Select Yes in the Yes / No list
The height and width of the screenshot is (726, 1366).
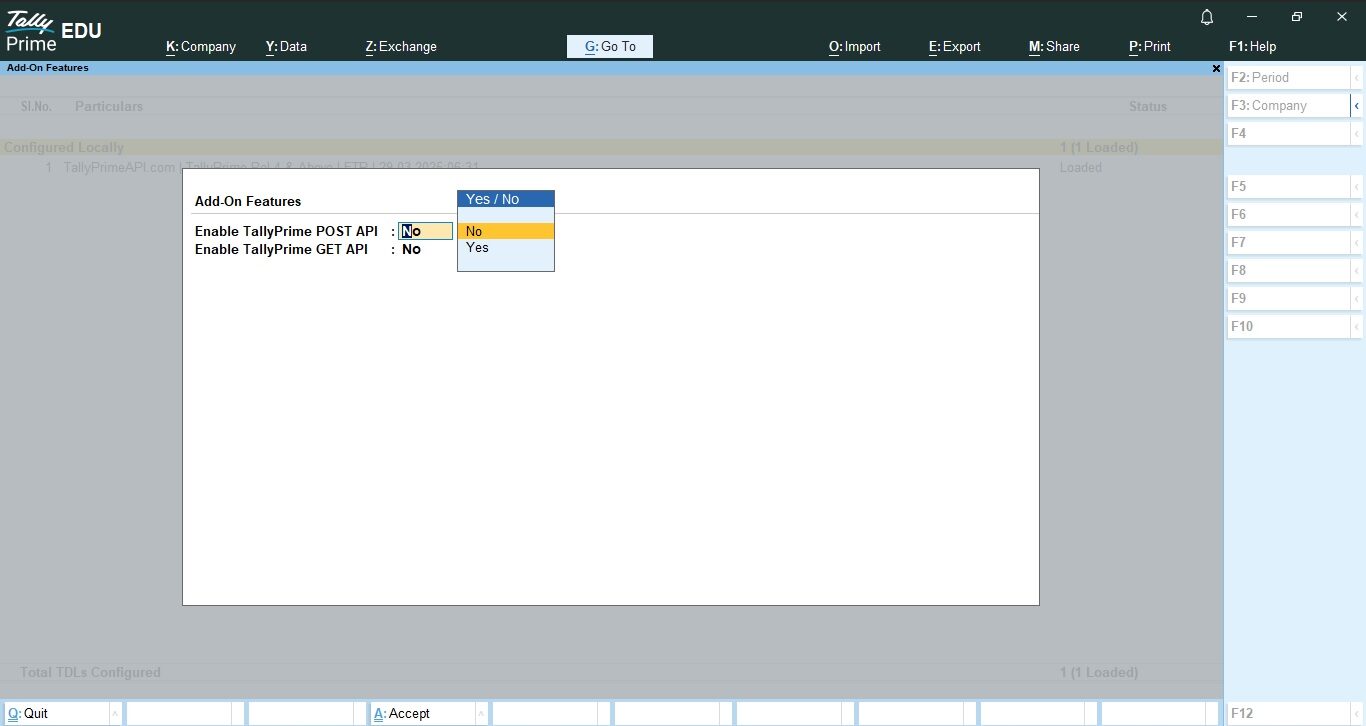pyautogui.click(x=506, y=247)
